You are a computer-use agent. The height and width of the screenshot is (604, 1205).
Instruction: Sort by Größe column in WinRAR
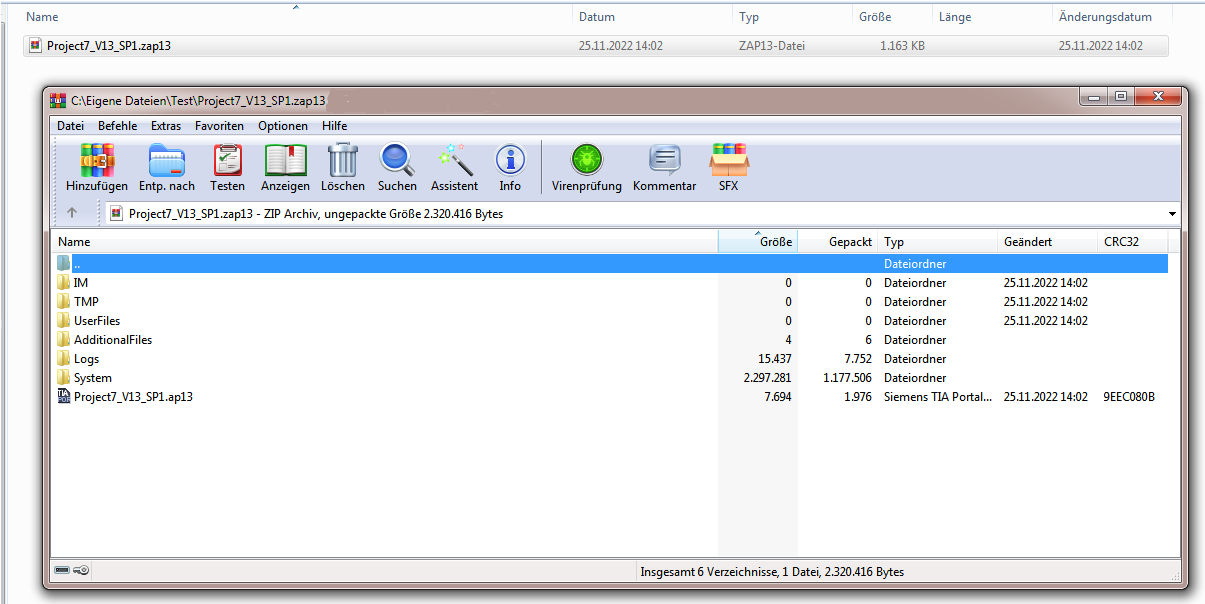(x=758, y=242)
